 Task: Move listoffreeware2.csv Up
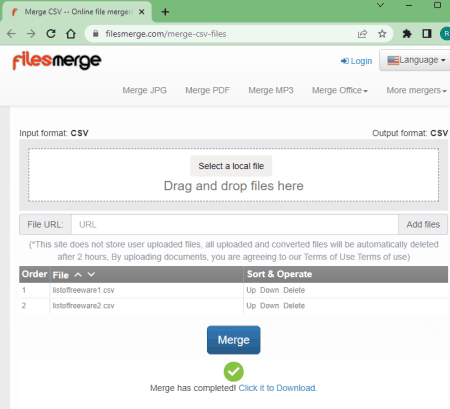coord(251,306)
